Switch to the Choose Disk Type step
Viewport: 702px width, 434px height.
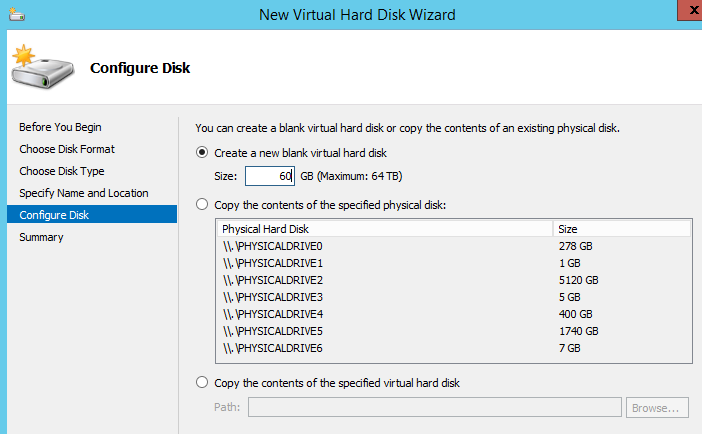point(61,171)
